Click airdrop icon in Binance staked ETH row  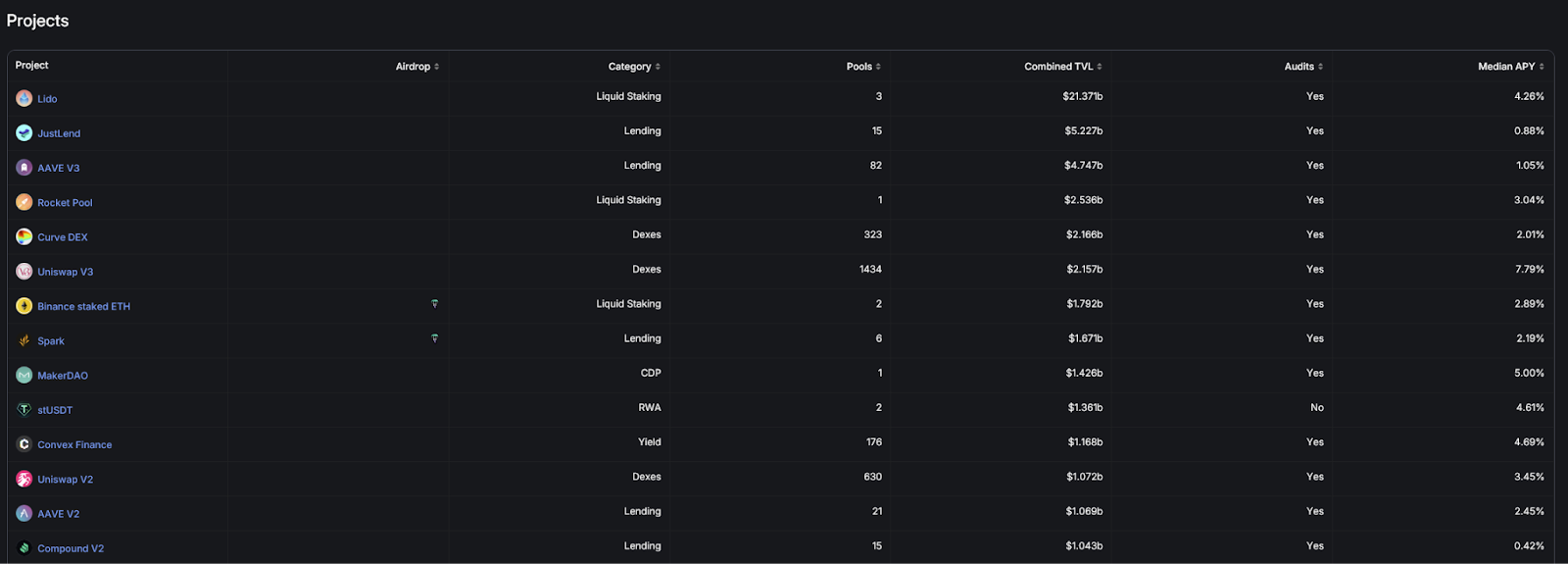[434, 304]
